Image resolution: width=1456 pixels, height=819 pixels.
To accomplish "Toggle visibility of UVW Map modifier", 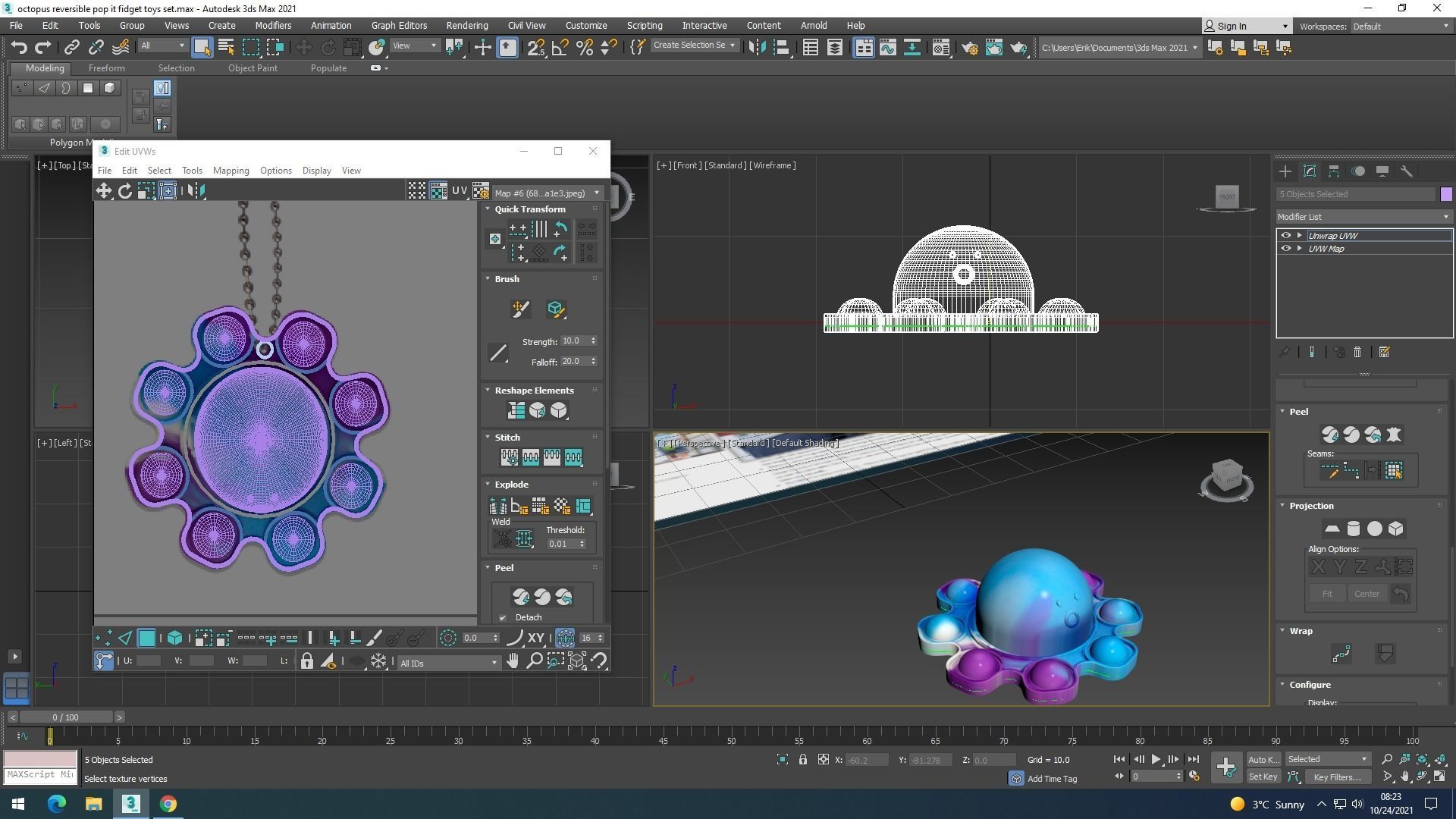I will [1285, 249].
